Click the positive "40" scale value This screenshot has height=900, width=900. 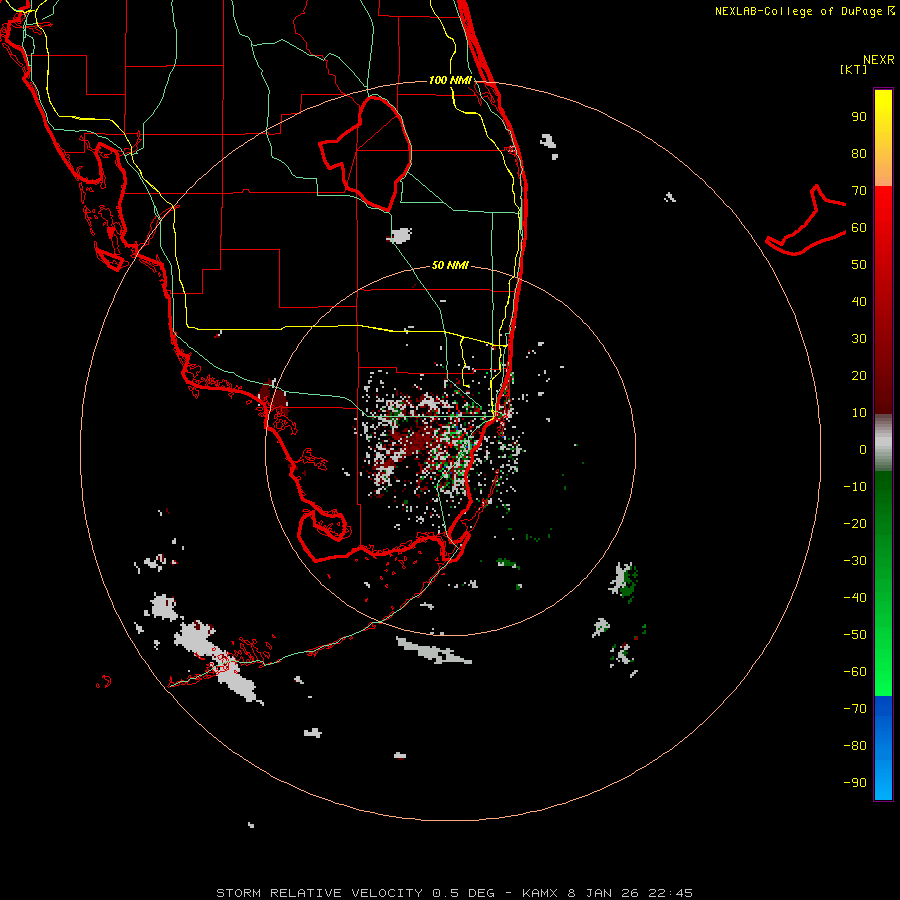[x=859, y=302]
